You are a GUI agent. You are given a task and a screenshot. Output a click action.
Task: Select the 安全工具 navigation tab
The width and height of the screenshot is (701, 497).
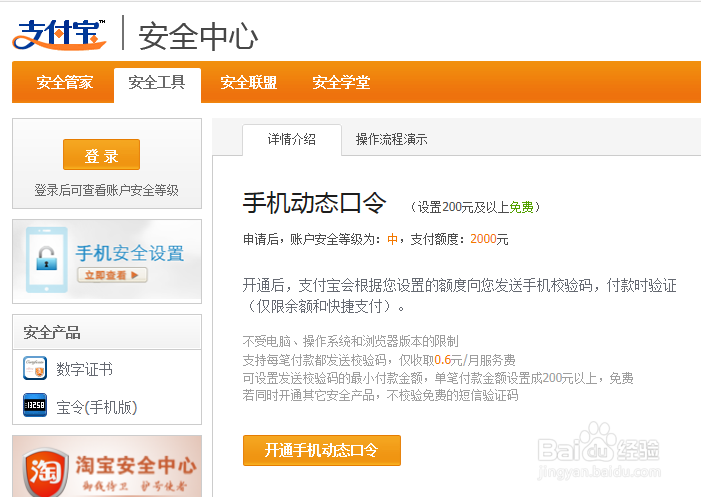[x=157, y=83]
